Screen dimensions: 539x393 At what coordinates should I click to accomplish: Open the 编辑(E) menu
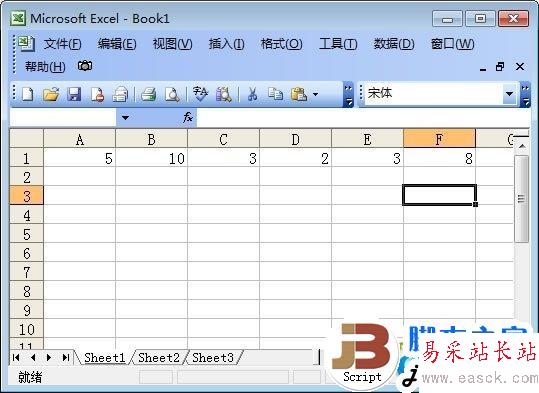[x=117, y=44]
